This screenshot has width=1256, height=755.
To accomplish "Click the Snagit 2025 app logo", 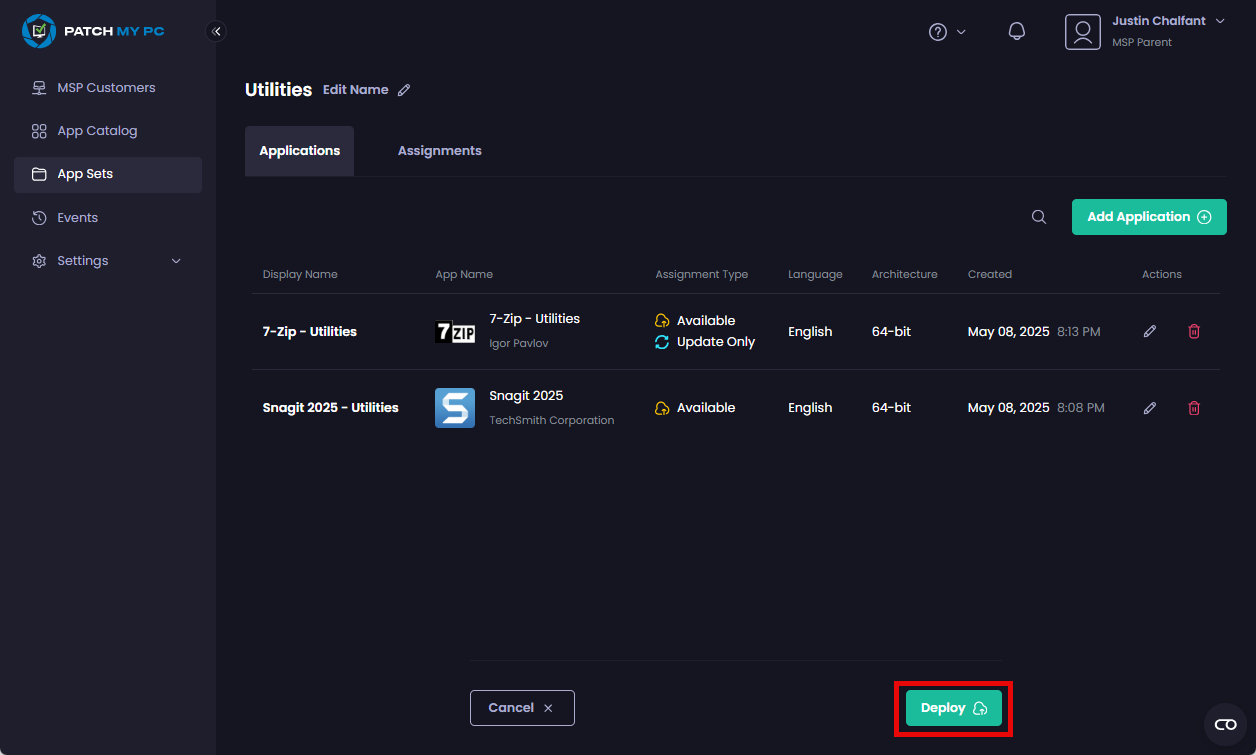I will pos(455,408).
